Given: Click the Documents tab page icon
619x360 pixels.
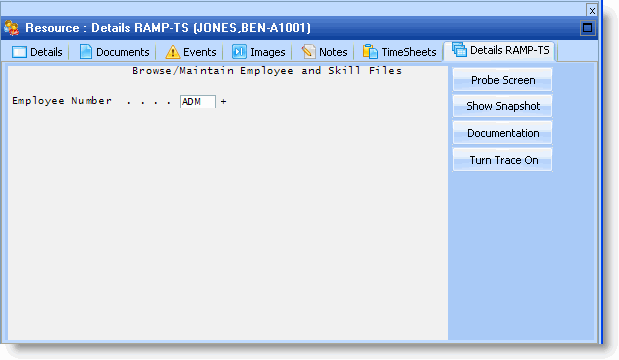Looking at the screenshot, I should tap(86, 52).
